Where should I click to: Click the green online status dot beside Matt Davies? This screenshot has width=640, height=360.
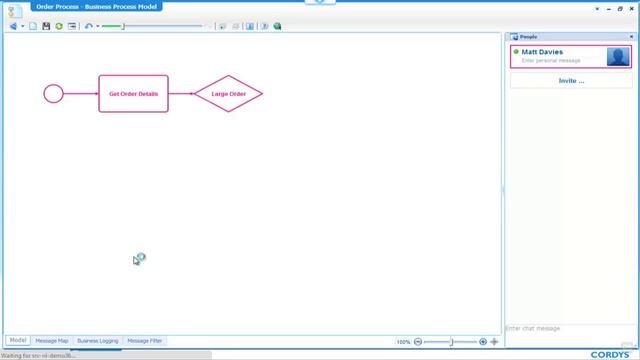516,52
